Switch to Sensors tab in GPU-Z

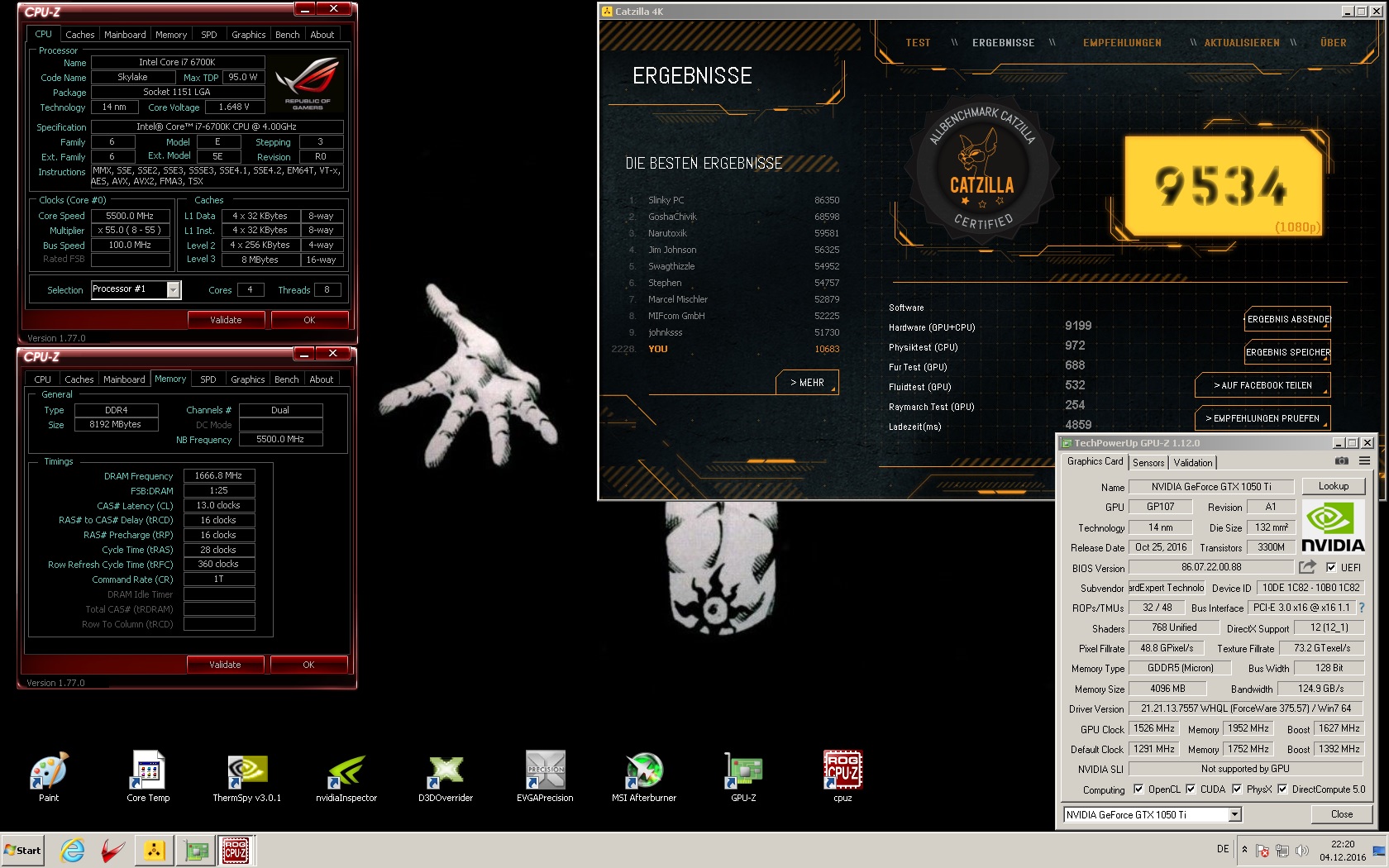[1148, 463]
